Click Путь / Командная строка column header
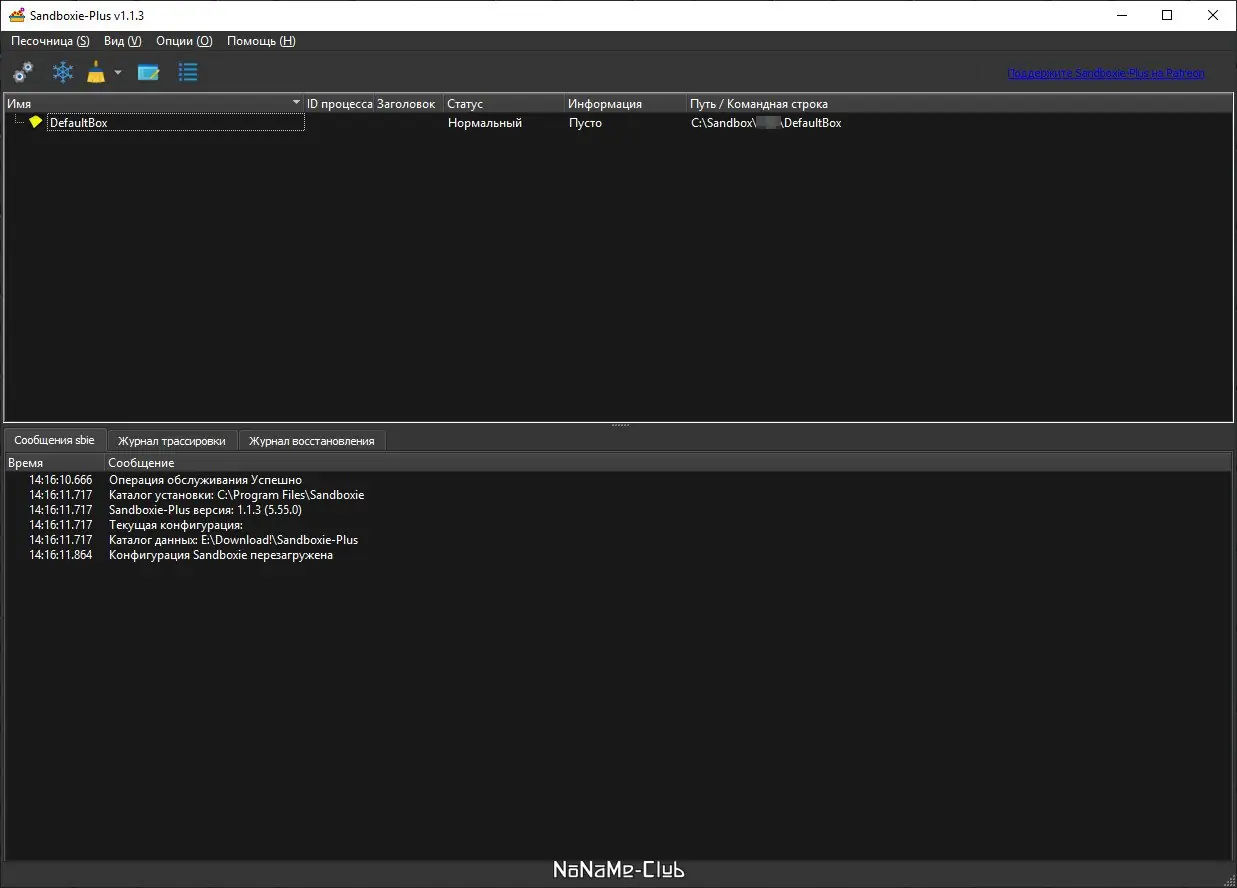Image resolution: width=1237 pixels, height=888 pixels. [x=959, y=103]
